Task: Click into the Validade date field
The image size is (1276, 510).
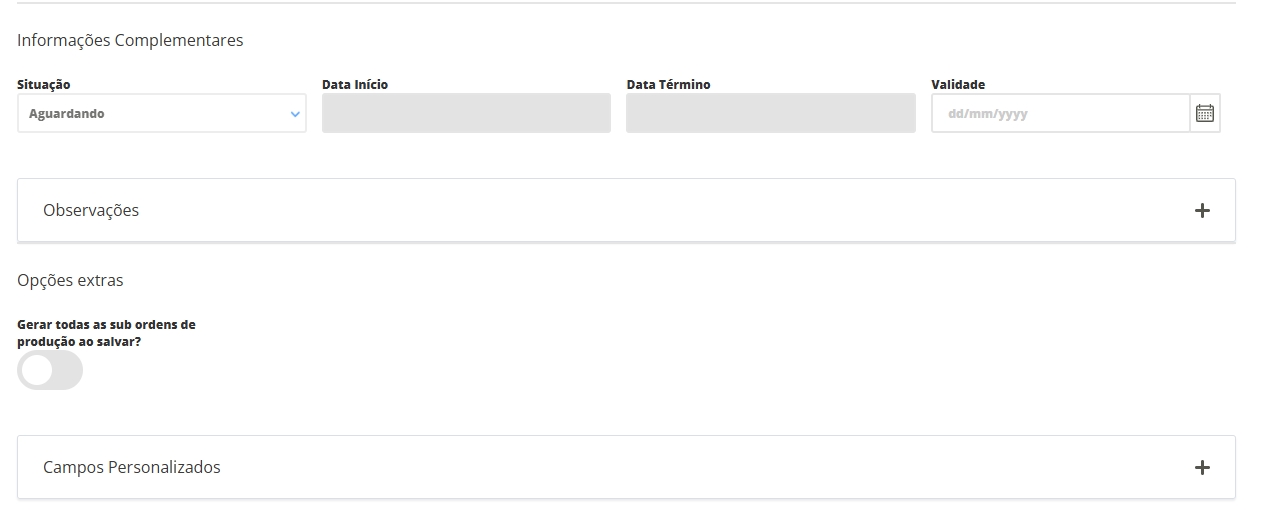Action: pos(1060,114)
